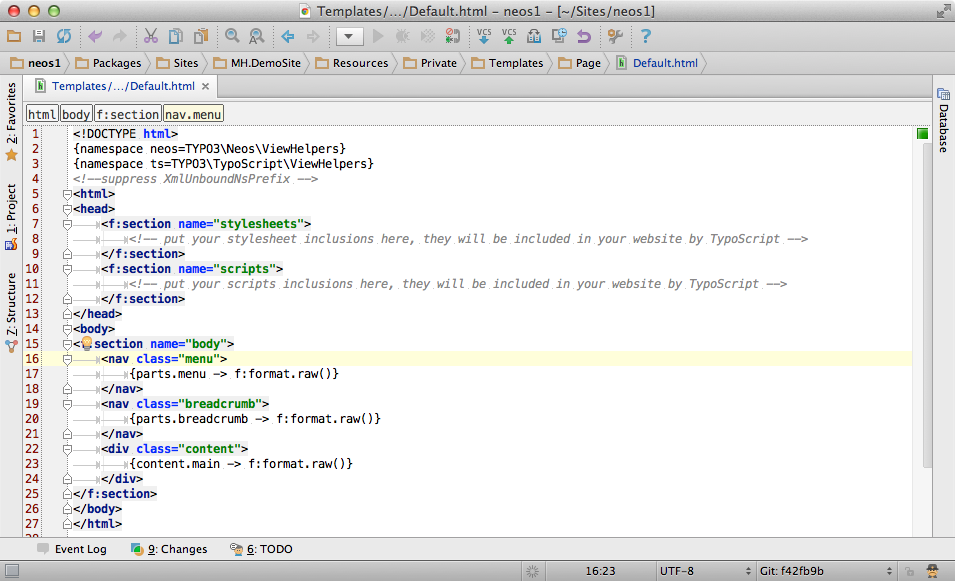Select neos1 in the navigation bar
955x581 pixels.
click(x=37, y=63)
